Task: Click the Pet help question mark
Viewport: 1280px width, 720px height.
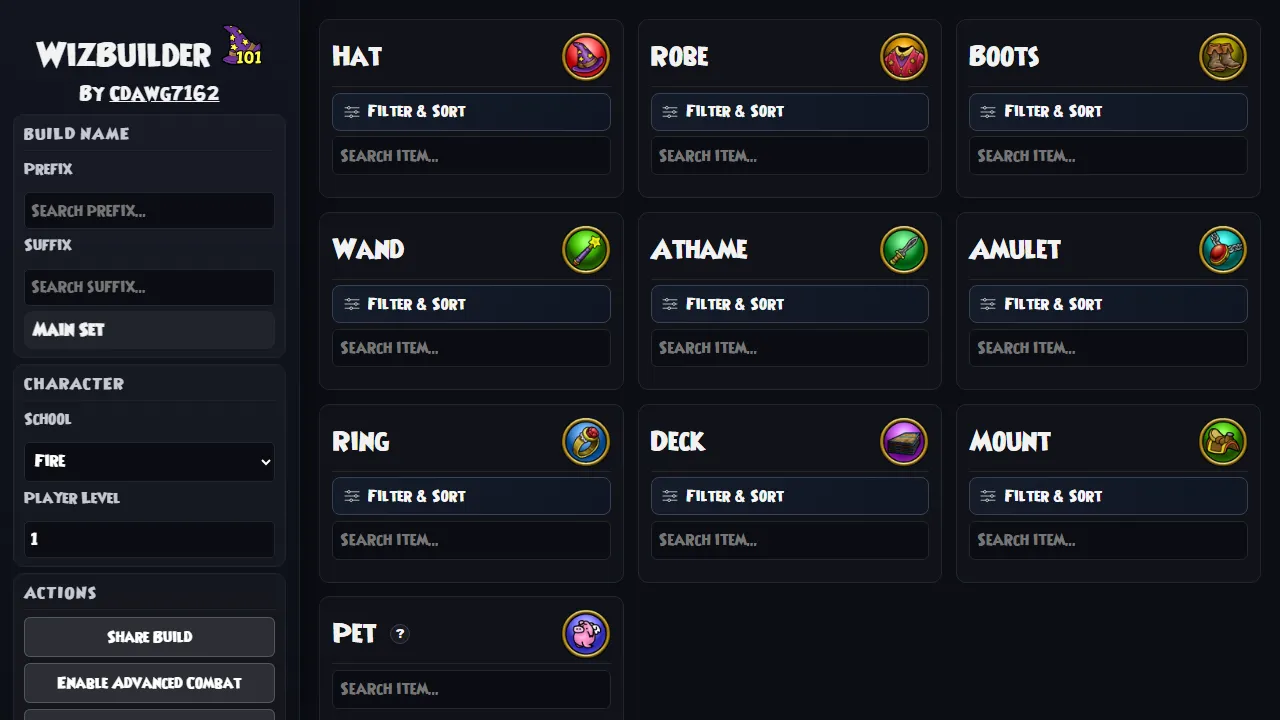Action: (400, 634)
